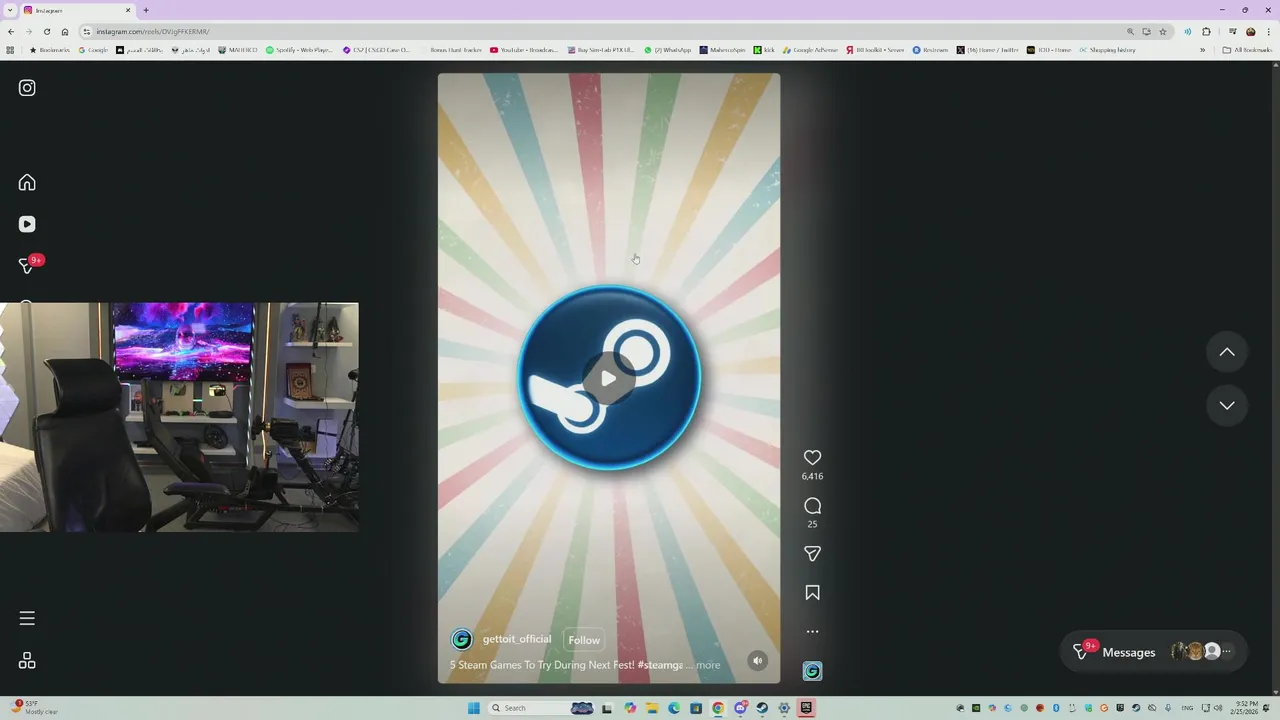The height and width of the screenshot is (720, 1280).
Task: Open the Meta apps grid icon
Action: click(x=27, y=661)
